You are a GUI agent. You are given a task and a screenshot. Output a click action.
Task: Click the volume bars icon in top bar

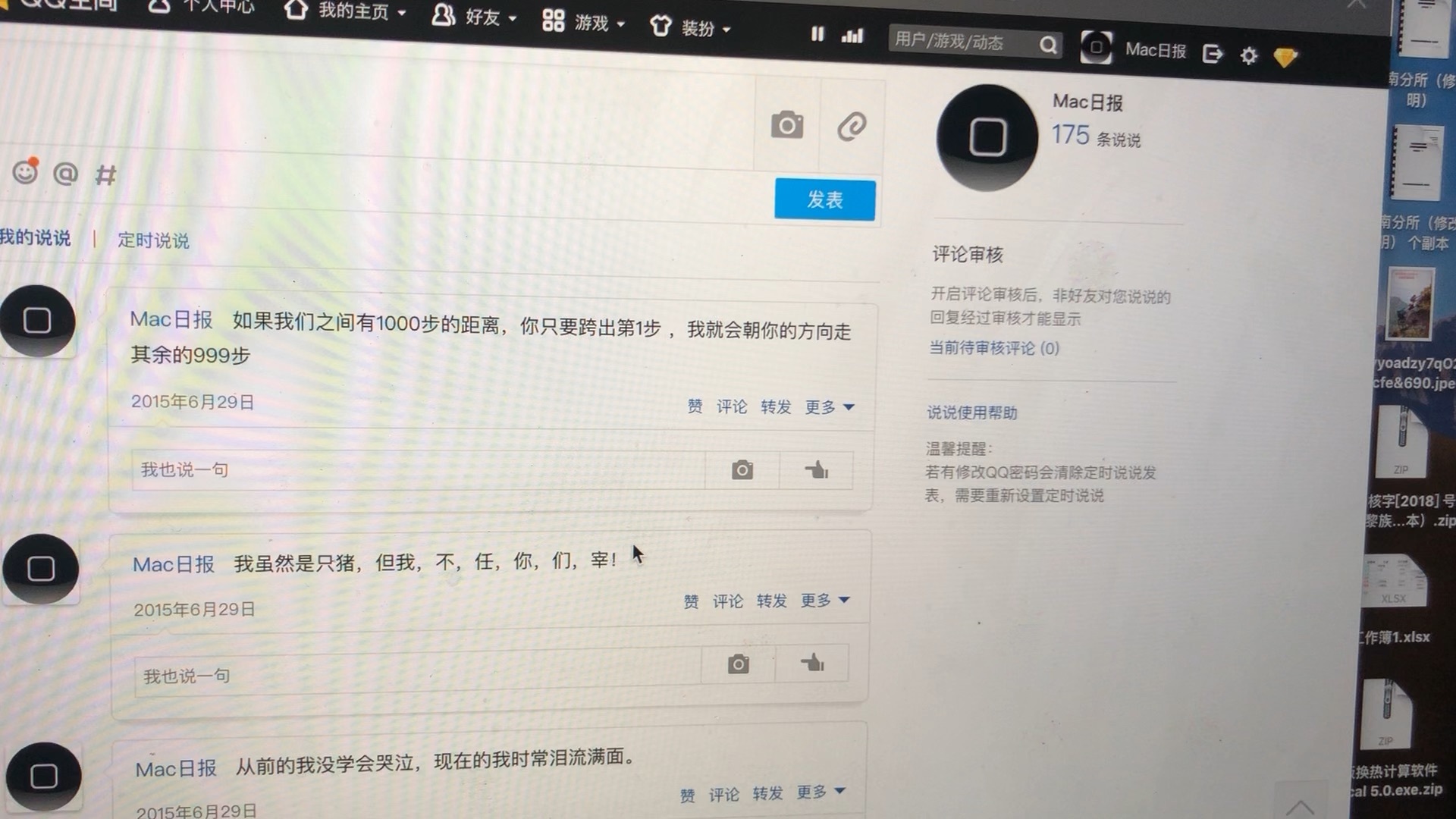(x=852, y=36)
